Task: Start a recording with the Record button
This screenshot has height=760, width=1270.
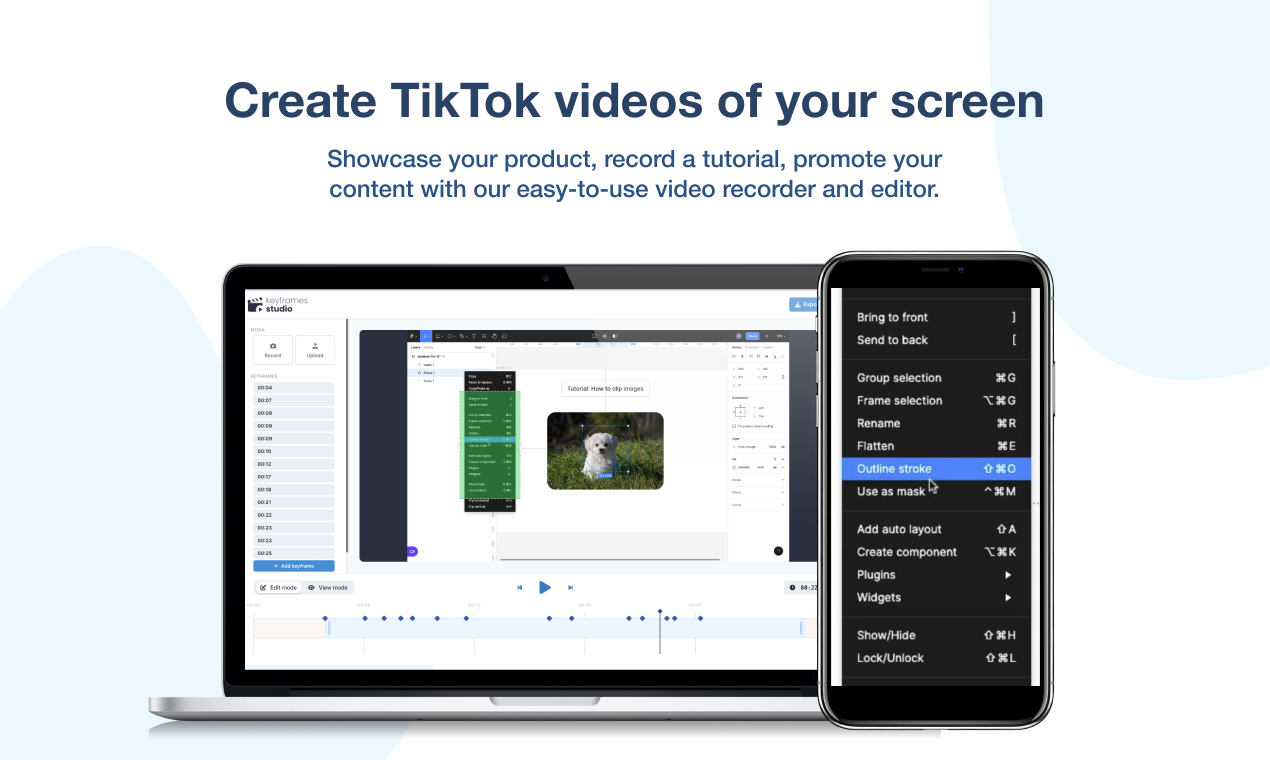Action: [x=272, y=349]
